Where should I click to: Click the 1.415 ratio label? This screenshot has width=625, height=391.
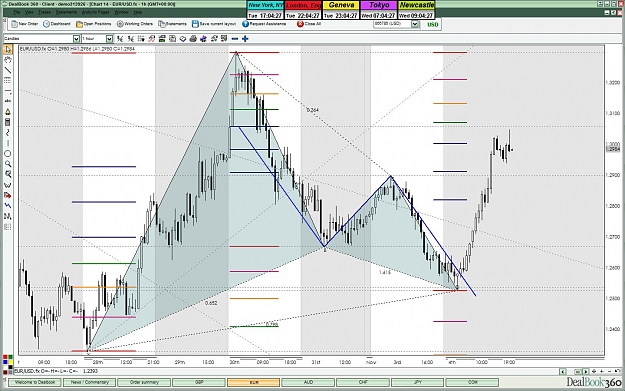(385, 272)
